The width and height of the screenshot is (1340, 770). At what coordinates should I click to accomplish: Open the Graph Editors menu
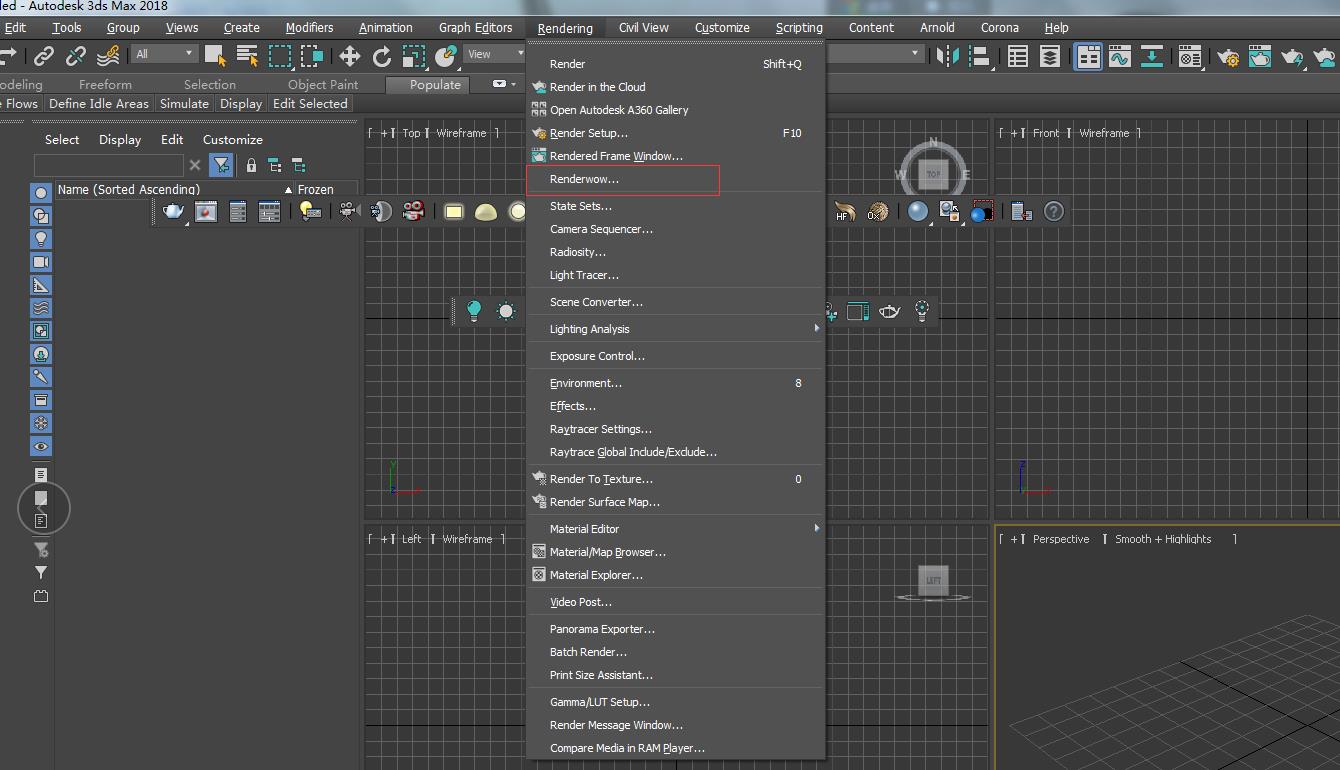(x=475, y=27)
